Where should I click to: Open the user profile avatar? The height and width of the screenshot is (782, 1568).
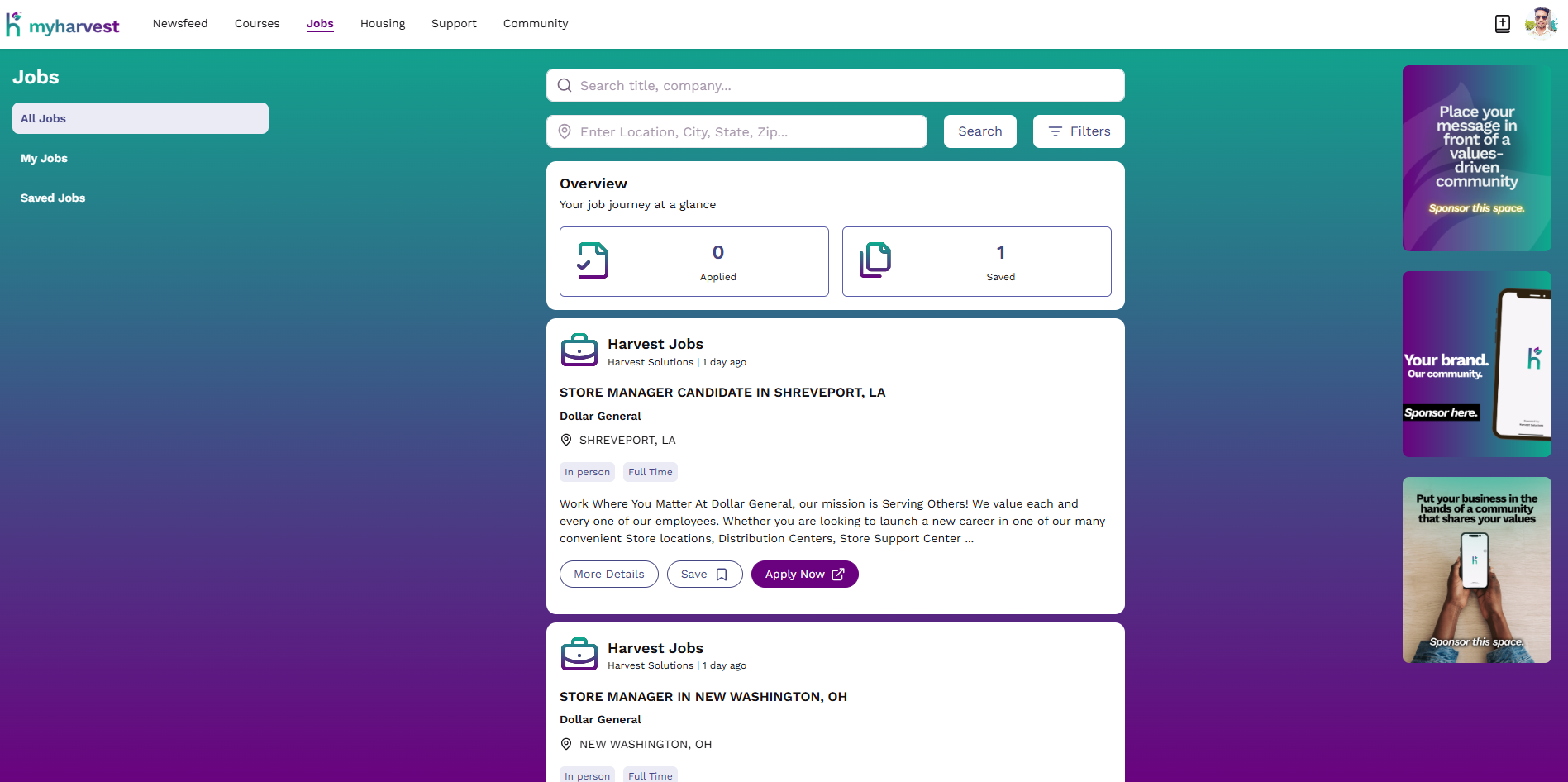coord(1541,24)
